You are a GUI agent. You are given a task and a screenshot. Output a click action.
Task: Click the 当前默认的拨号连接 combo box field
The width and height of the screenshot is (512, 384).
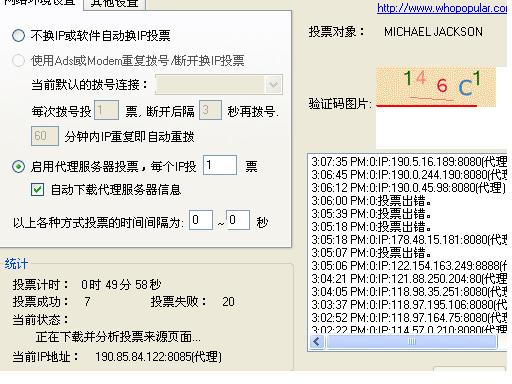click(219, 85)
